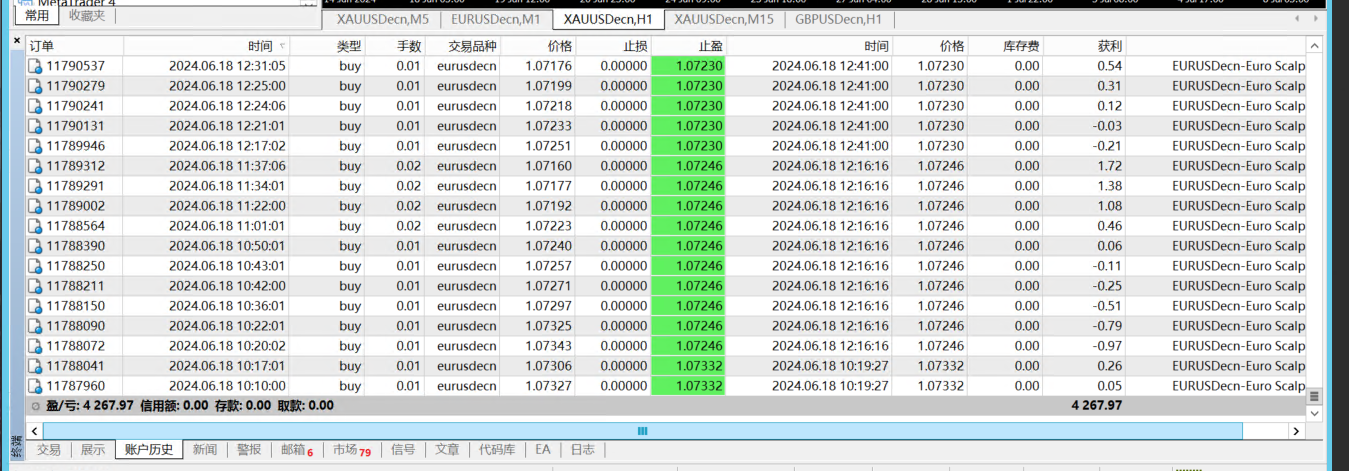The height and width of the screenshot is (471, 1349).
Task: Switch to the 信号 terminal tab
Action: pos(403,450)
